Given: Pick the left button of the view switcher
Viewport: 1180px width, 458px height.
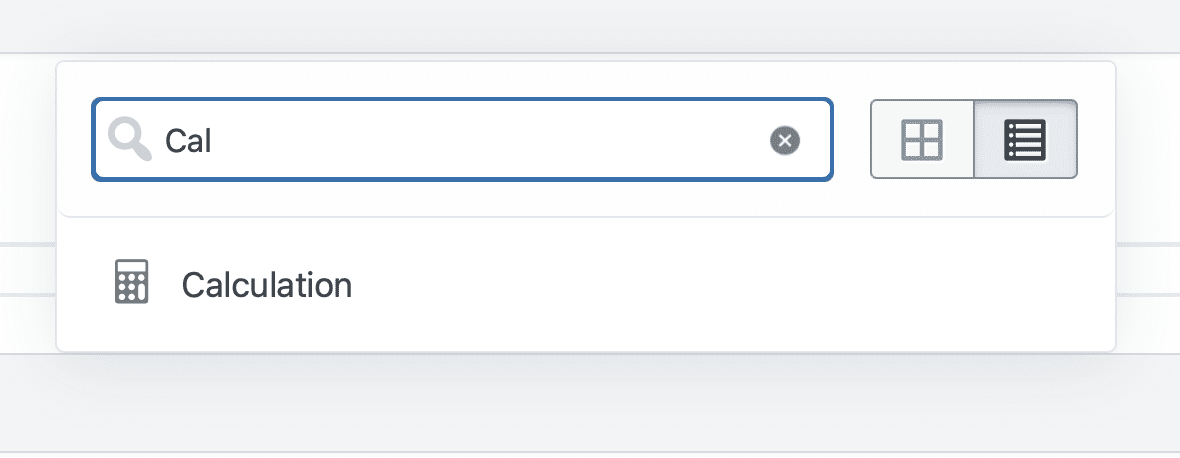Looking at the screenshot, I should point(922,140).
